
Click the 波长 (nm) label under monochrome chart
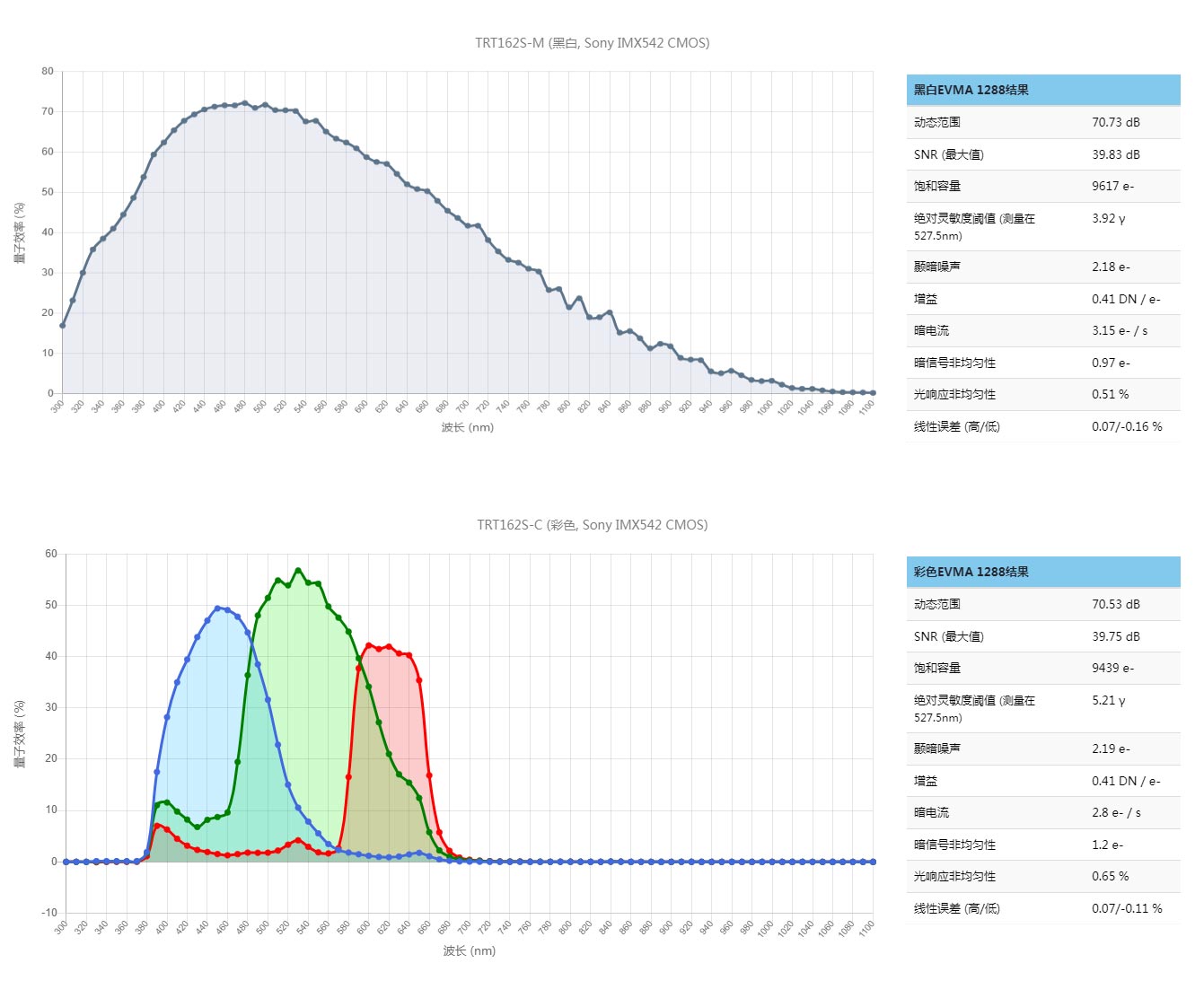tap(467, 427)
